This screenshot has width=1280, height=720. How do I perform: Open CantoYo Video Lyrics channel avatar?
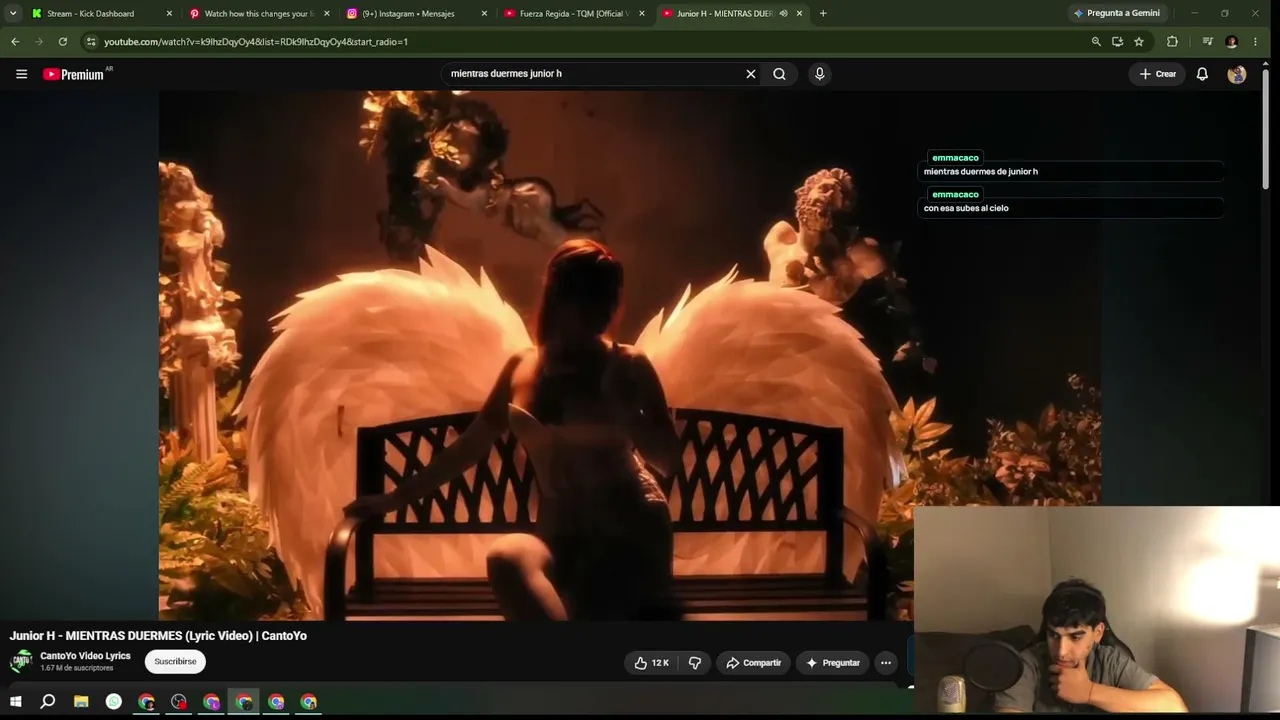tap(21, 661)
